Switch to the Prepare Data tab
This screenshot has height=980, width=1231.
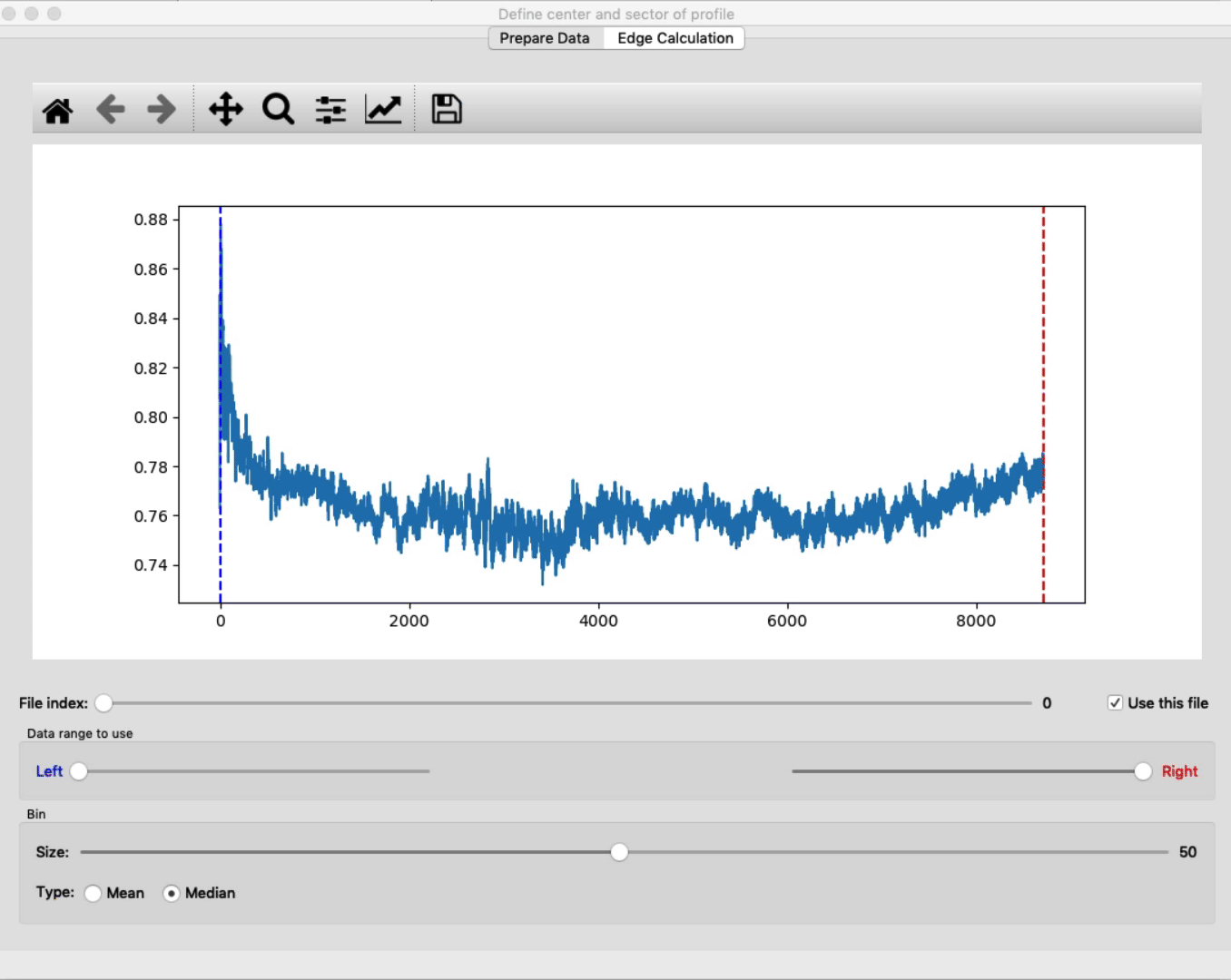click(545, 38)
